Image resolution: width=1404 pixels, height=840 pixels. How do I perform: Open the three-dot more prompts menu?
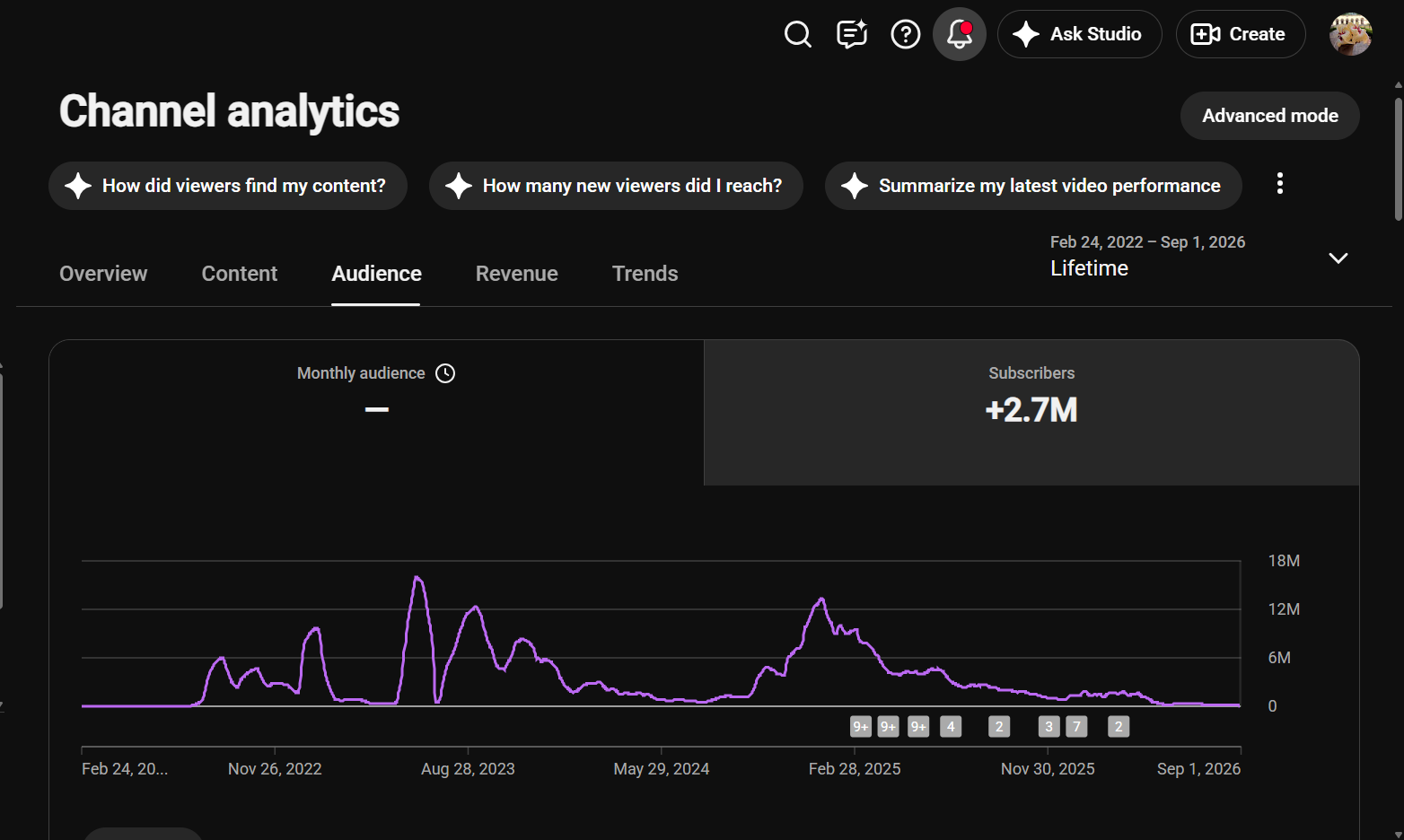click(x=1280, y=184)
